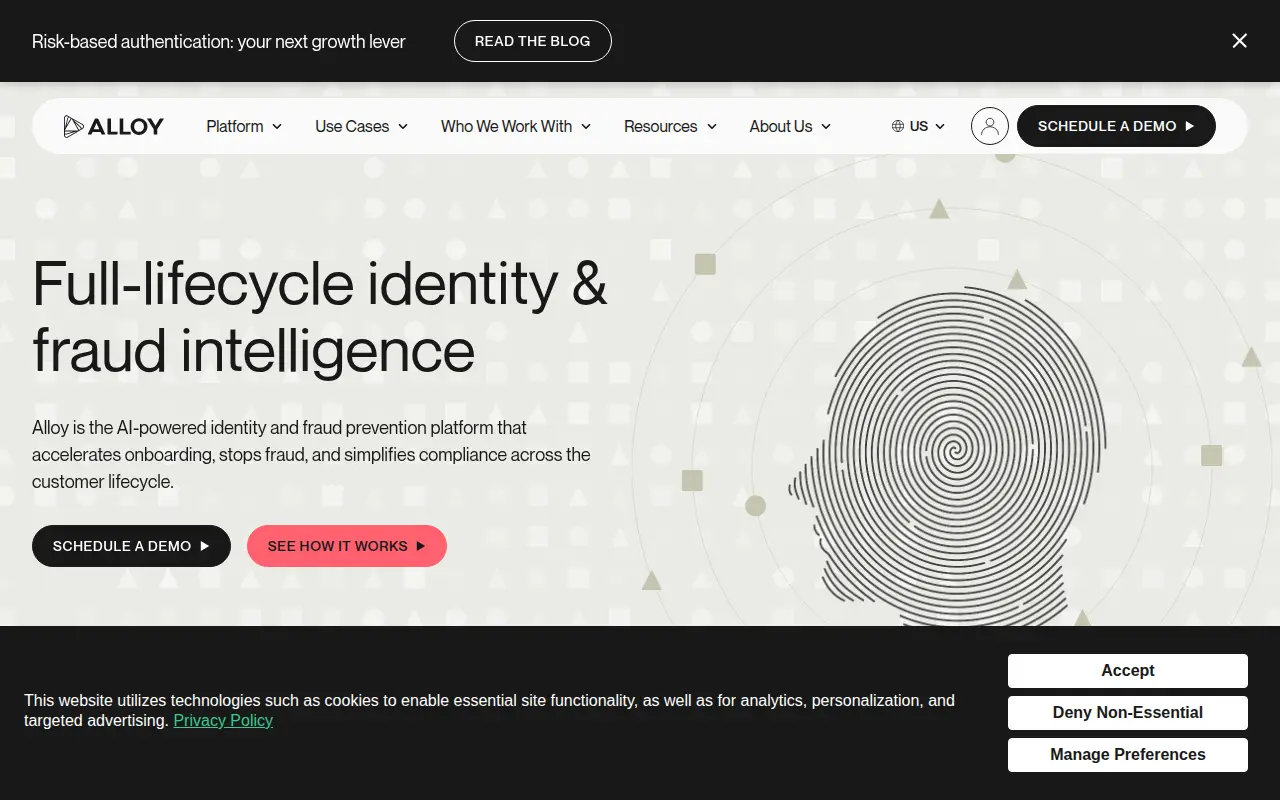Expand the About Us chevron

(826, 127)
